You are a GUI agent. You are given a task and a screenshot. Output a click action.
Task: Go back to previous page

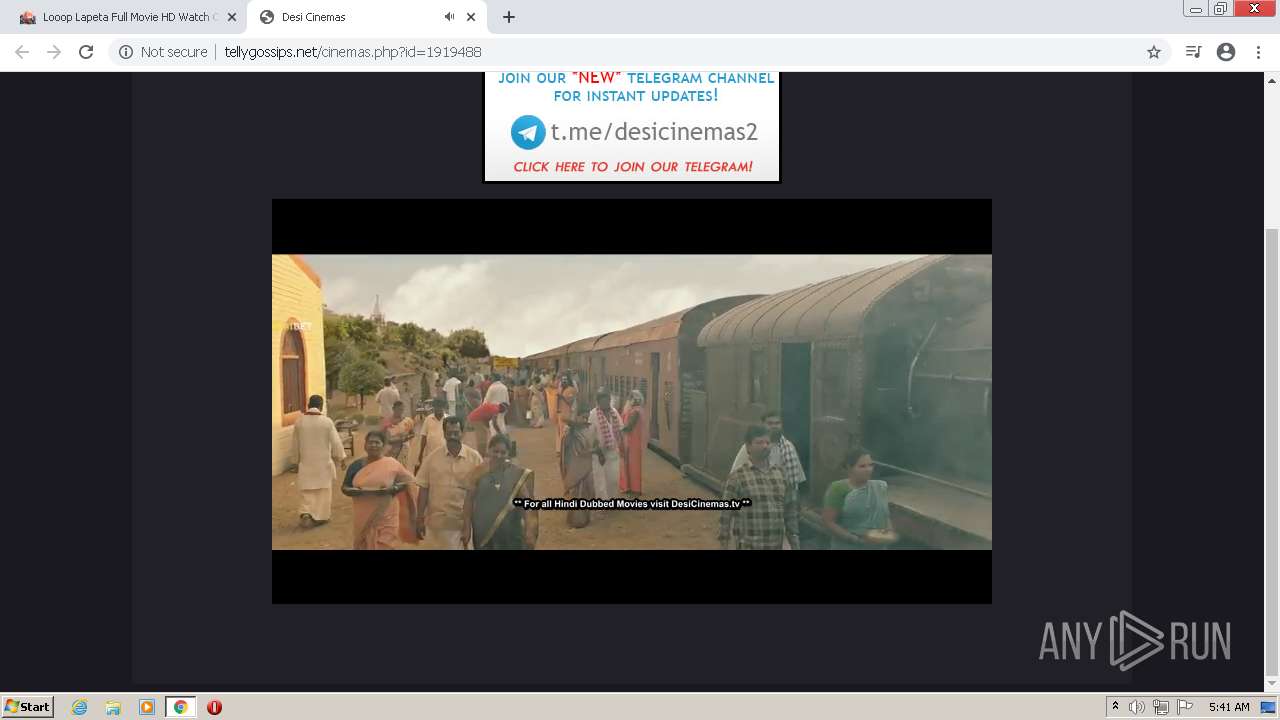(22, 52)
